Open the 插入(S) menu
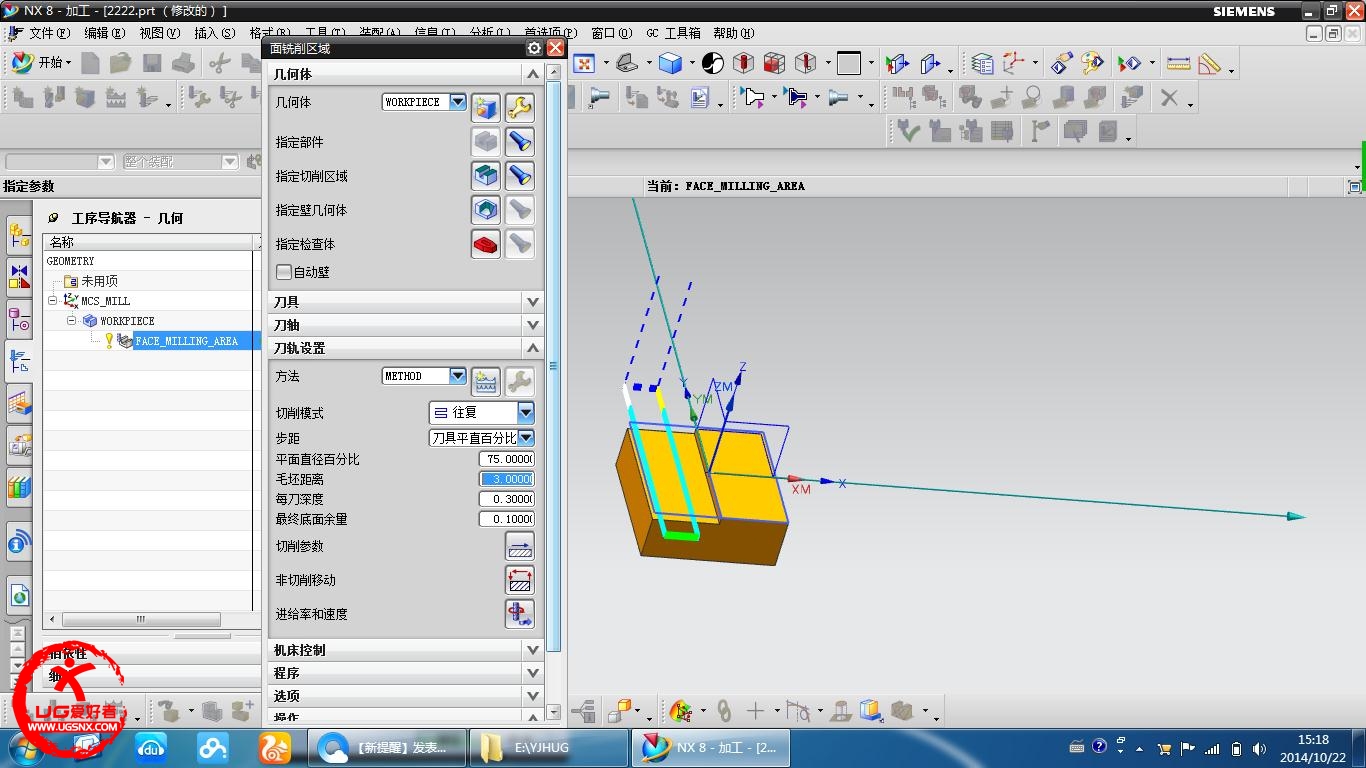This screenshot has width=1366, height=768. point(215,33)
